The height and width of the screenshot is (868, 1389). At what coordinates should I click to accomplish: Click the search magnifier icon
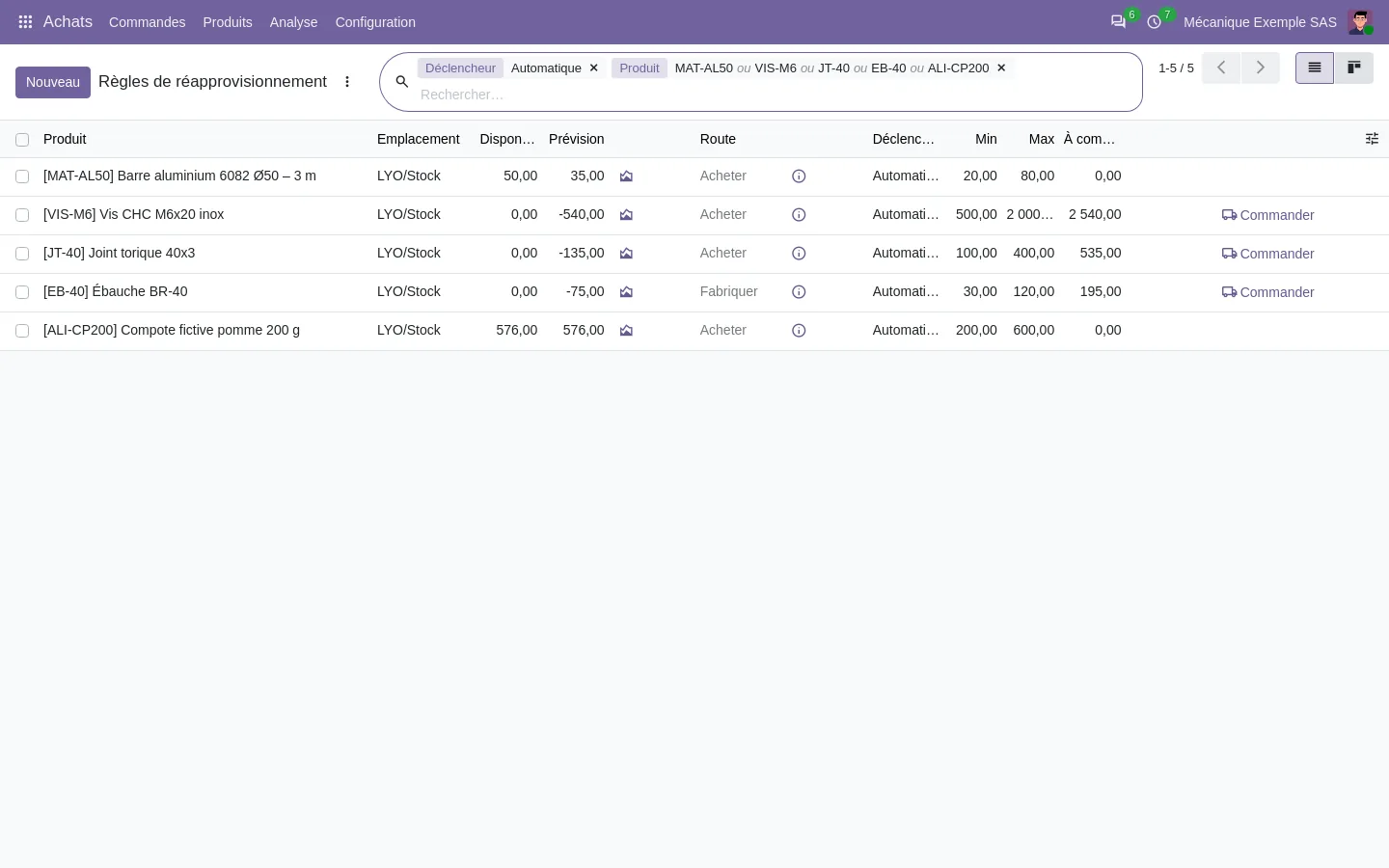tap(402, 82)
